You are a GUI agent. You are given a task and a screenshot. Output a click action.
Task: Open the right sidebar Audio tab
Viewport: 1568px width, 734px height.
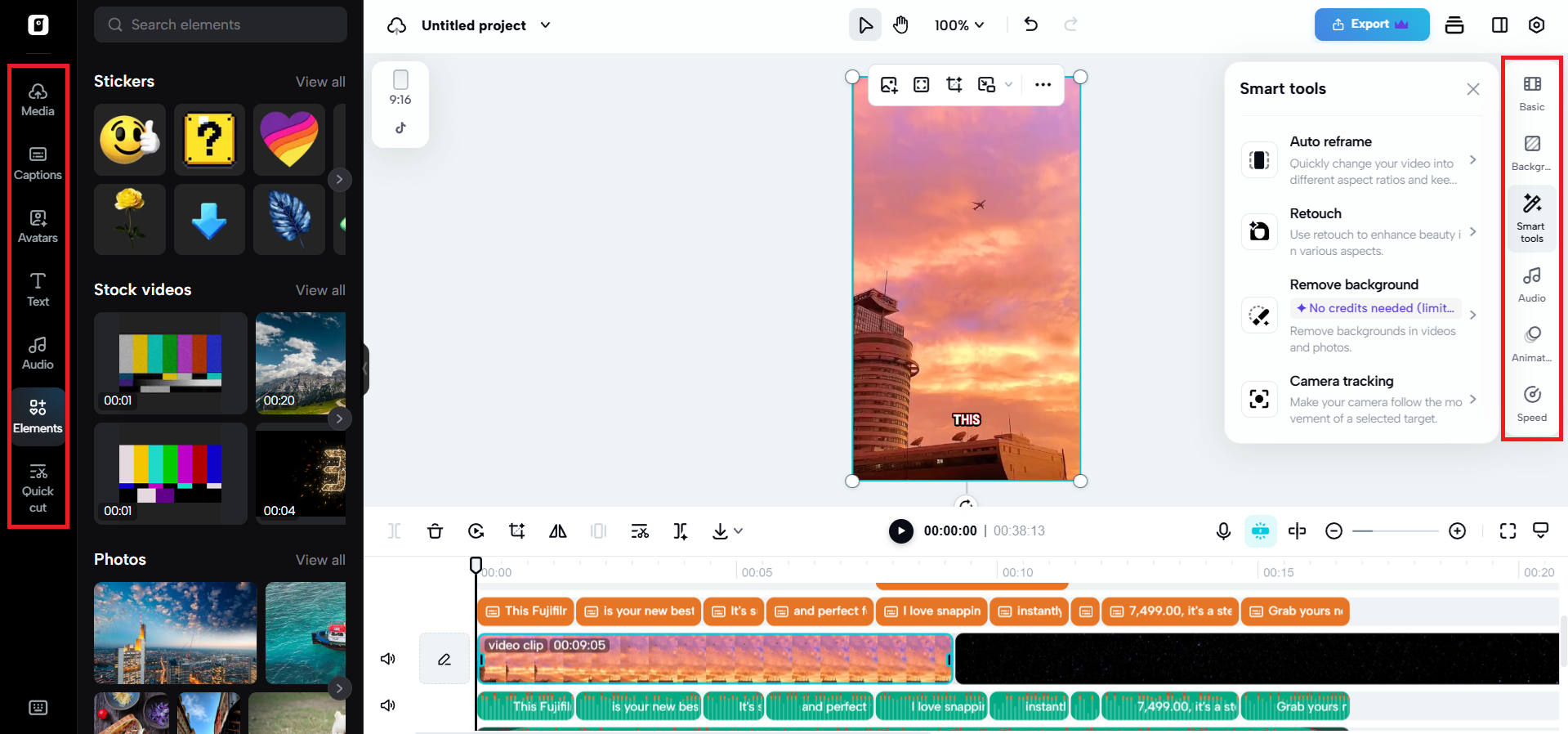tap(1532, 285)
